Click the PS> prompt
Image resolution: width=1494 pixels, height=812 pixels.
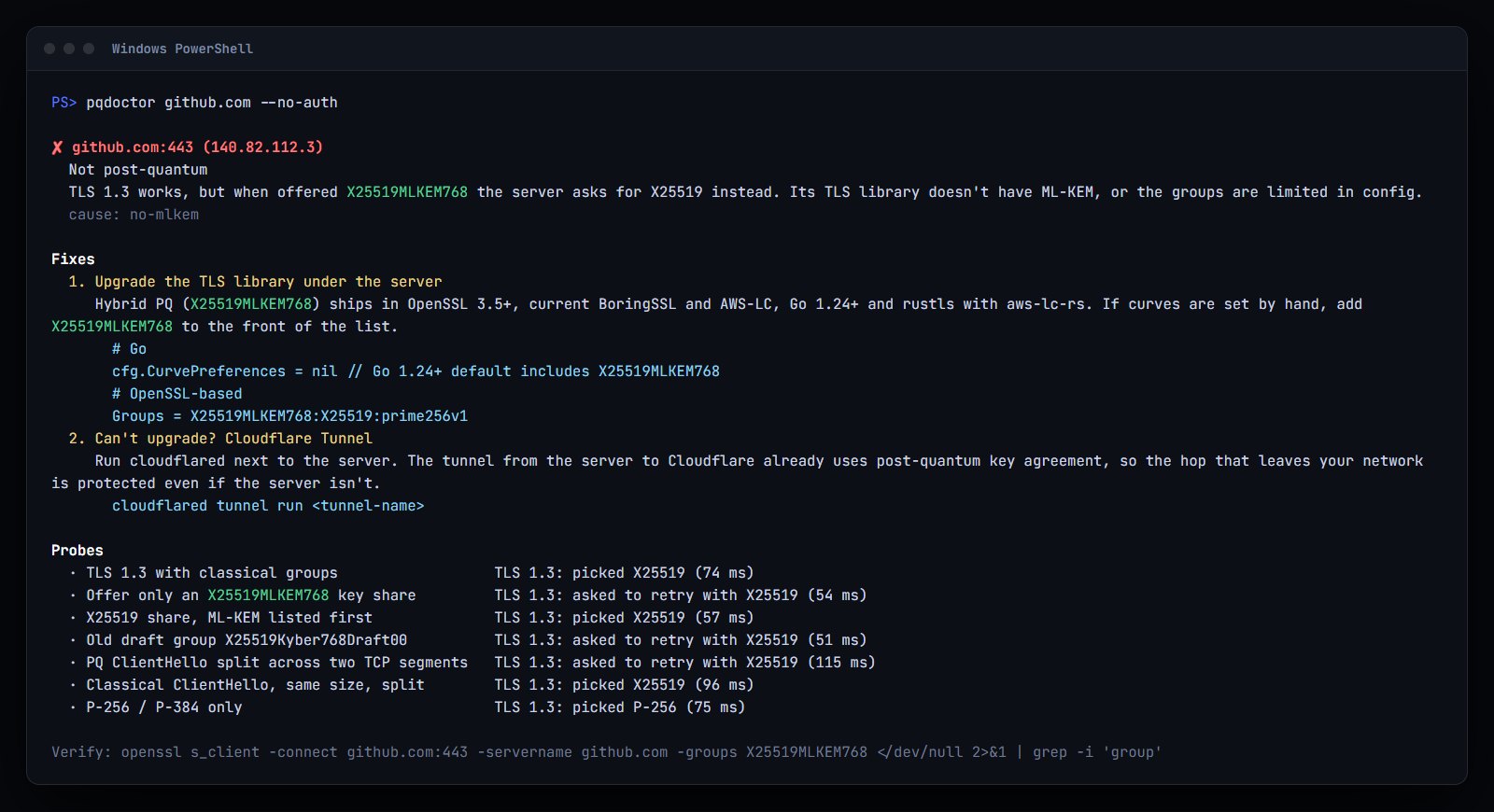pyautogui.click(x=64, y=103)
